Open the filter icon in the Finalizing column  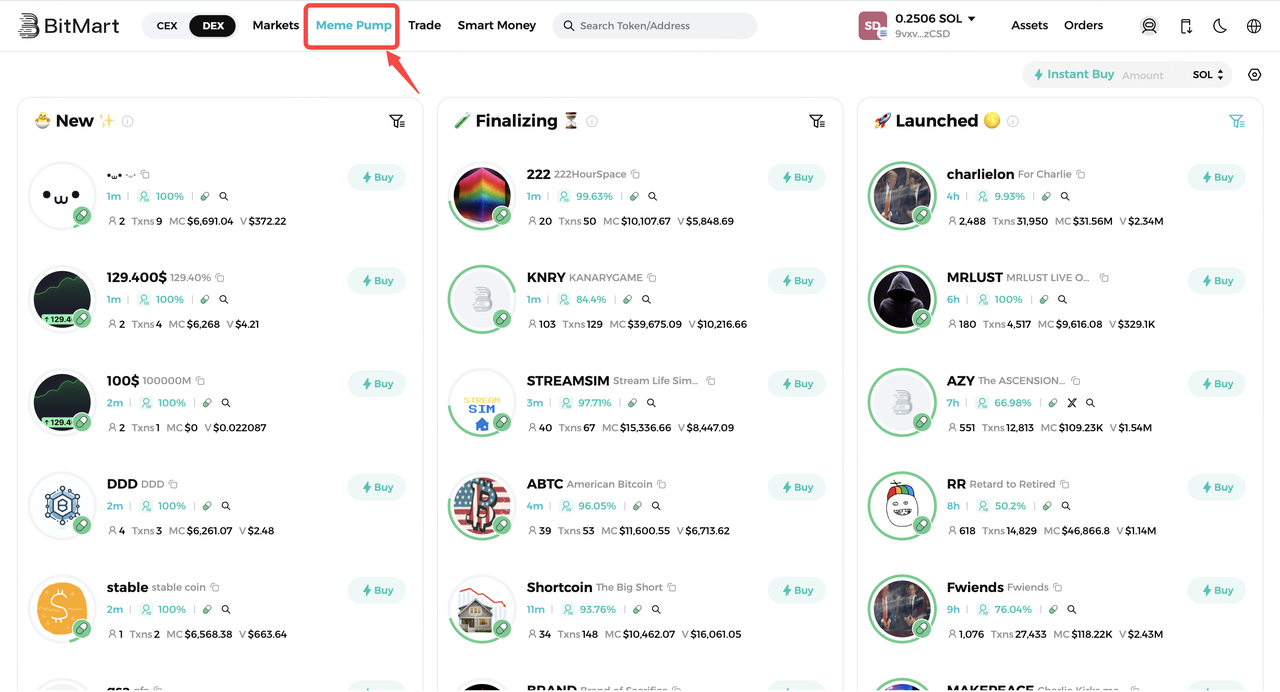pos(817,121)
